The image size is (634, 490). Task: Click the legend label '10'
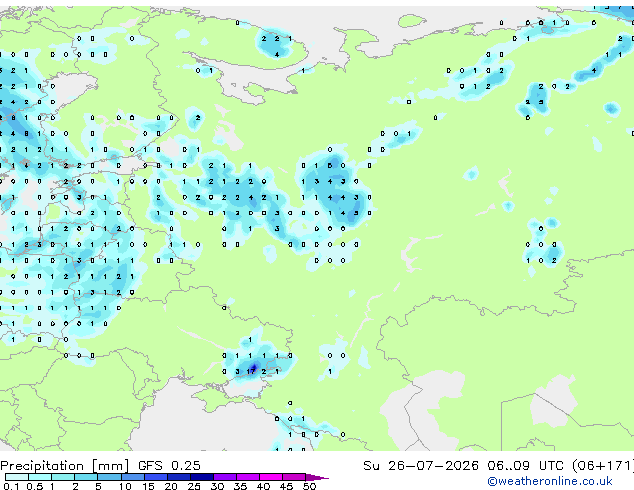[x=125, y=486]
